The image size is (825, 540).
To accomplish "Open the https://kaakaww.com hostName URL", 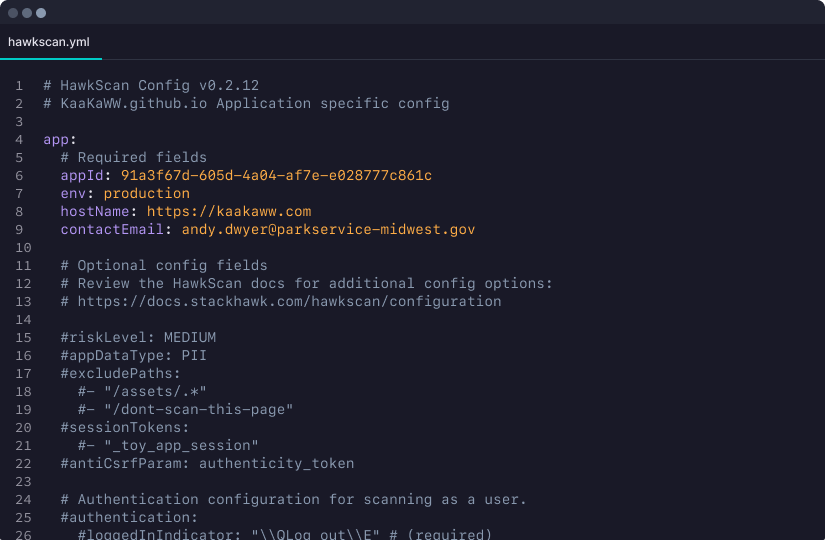I will pyautogui.click(x=229, y=212).
